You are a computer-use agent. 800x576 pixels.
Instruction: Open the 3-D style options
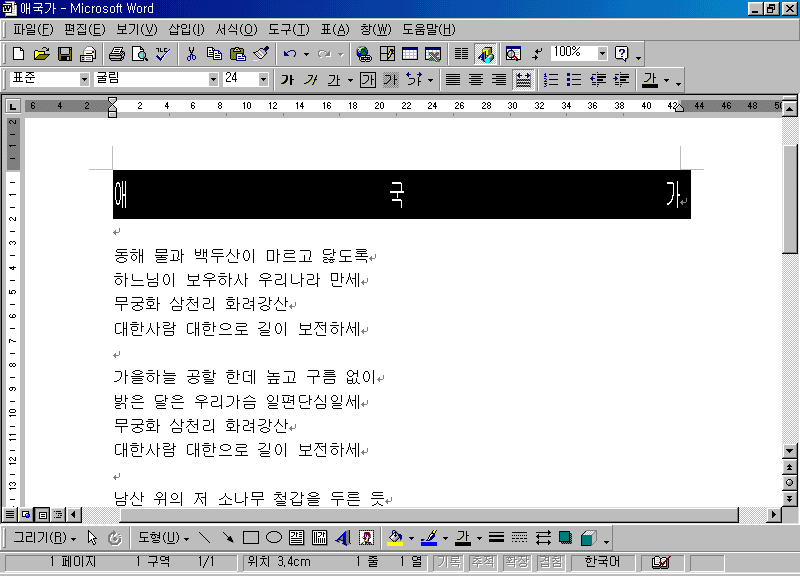pos(589,538)
